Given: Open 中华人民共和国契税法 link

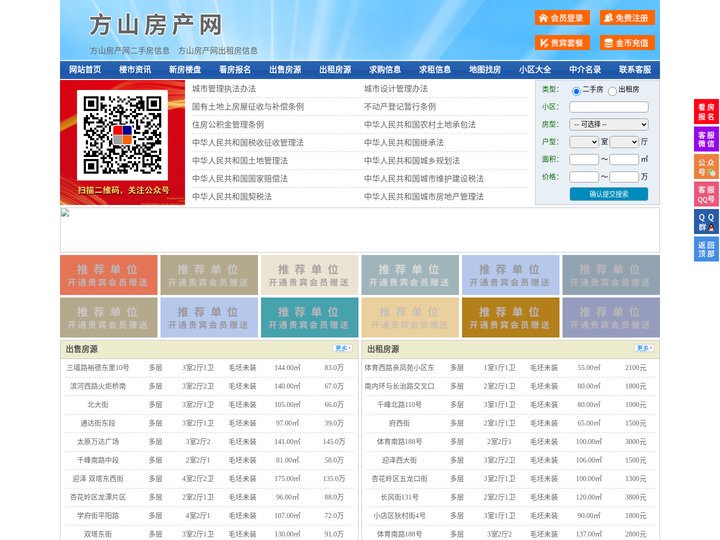Looking at the screenshot, I should [232, 197].
